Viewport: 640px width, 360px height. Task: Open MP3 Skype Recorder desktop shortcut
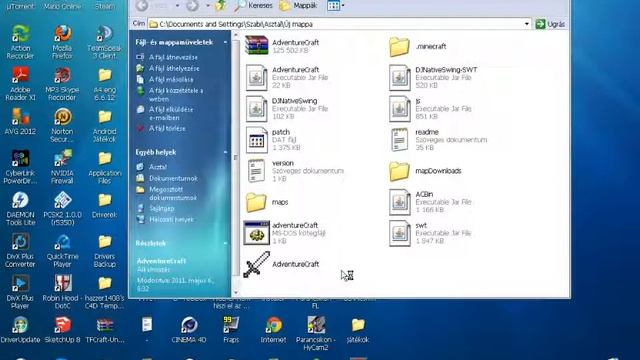click(62, 84)
